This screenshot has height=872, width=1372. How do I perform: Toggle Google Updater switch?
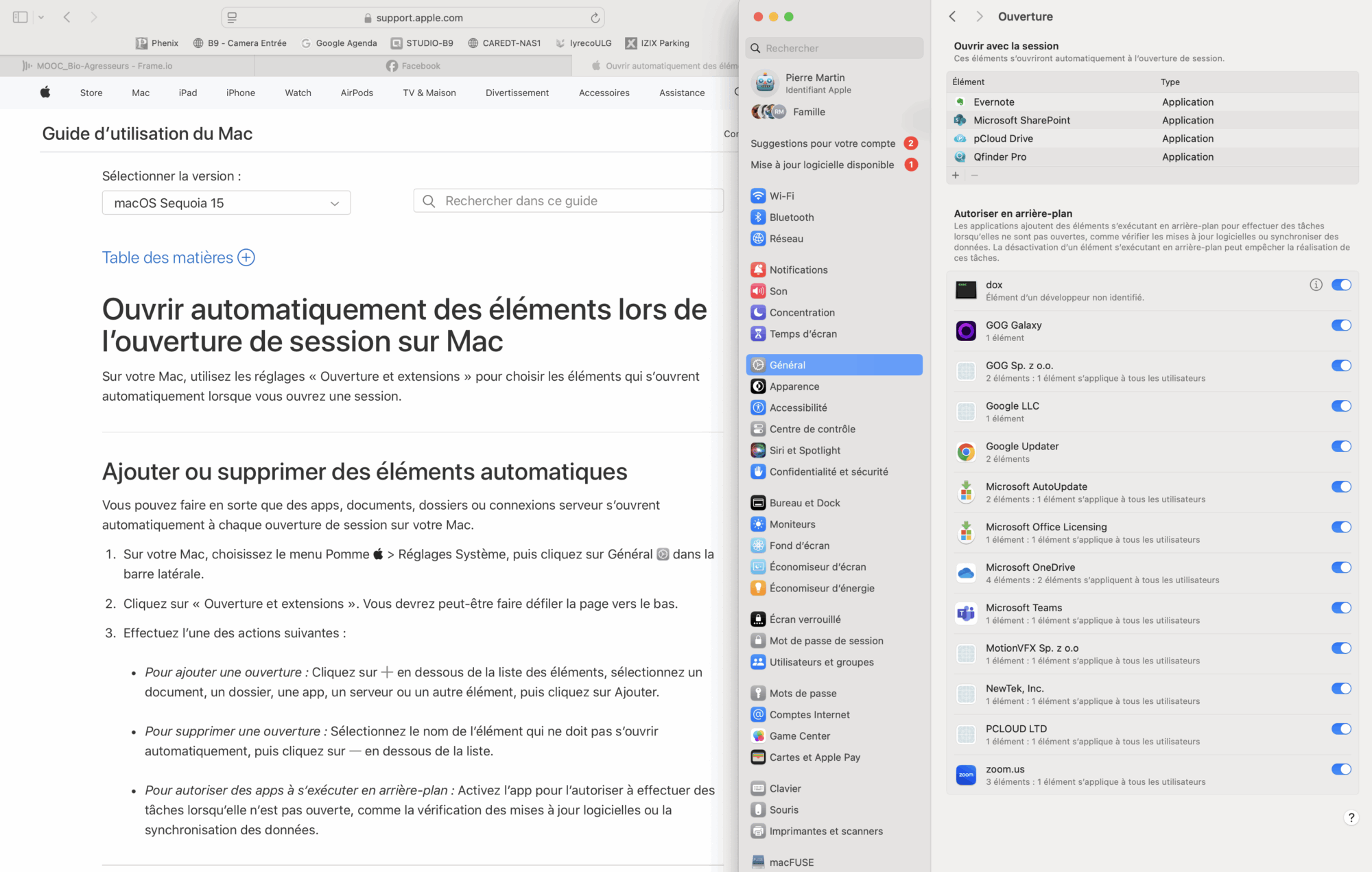pos(1341,446)
